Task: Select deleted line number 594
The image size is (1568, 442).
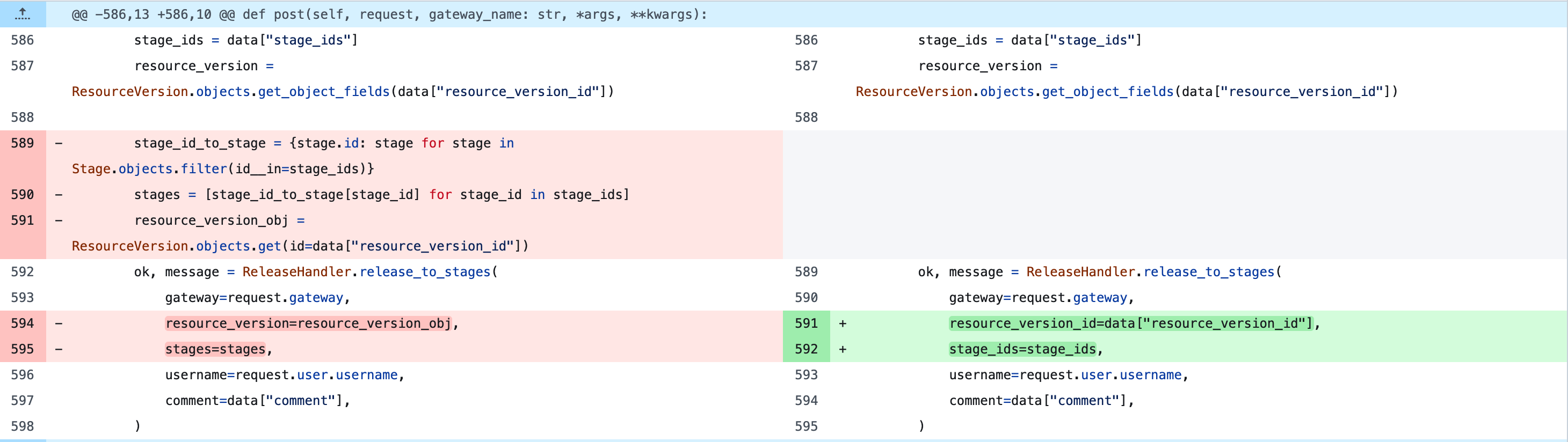Action: pyautogui.click(x=23, y=323)
